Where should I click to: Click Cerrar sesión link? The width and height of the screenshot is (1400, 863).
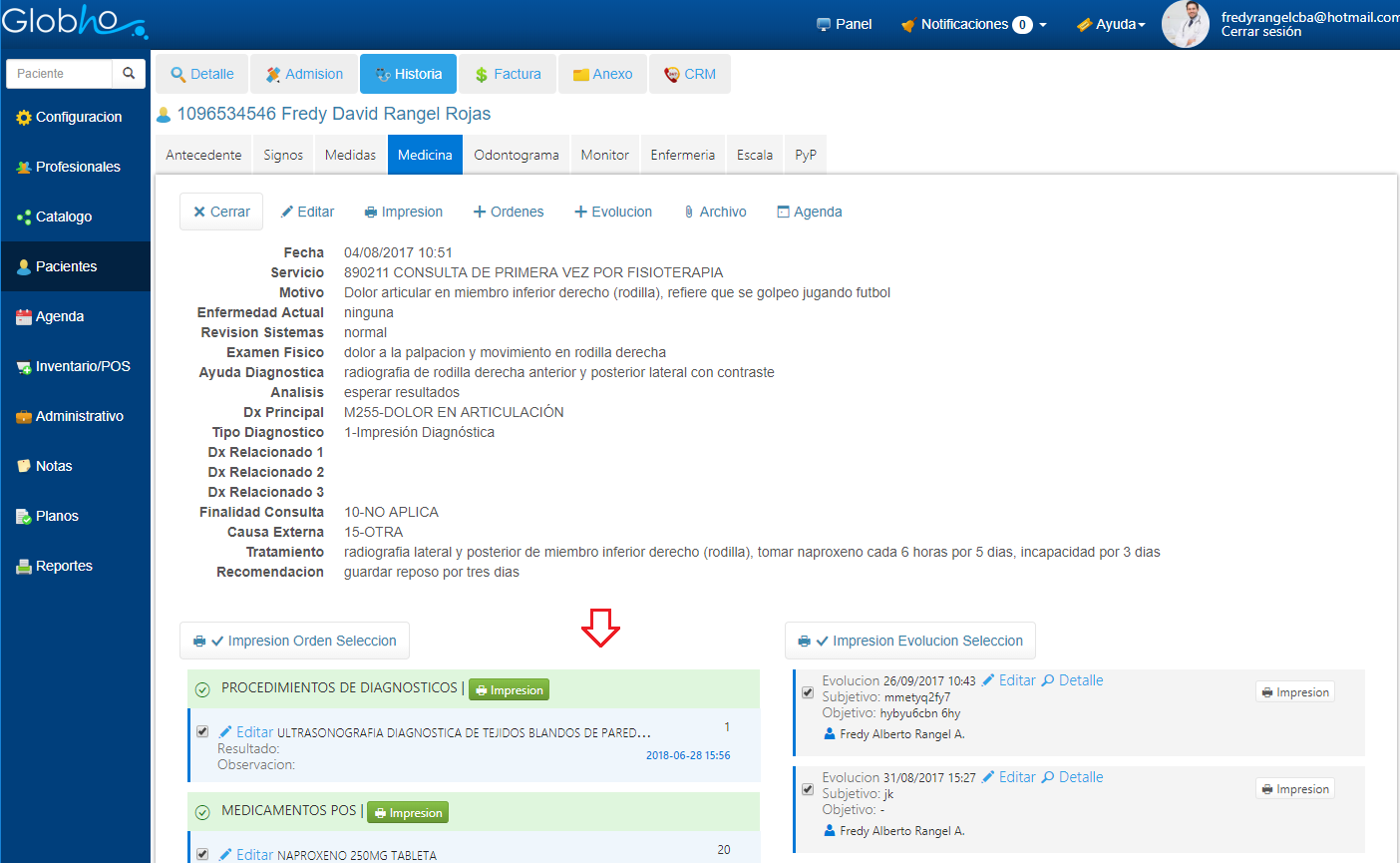(x=1260, y=32)
